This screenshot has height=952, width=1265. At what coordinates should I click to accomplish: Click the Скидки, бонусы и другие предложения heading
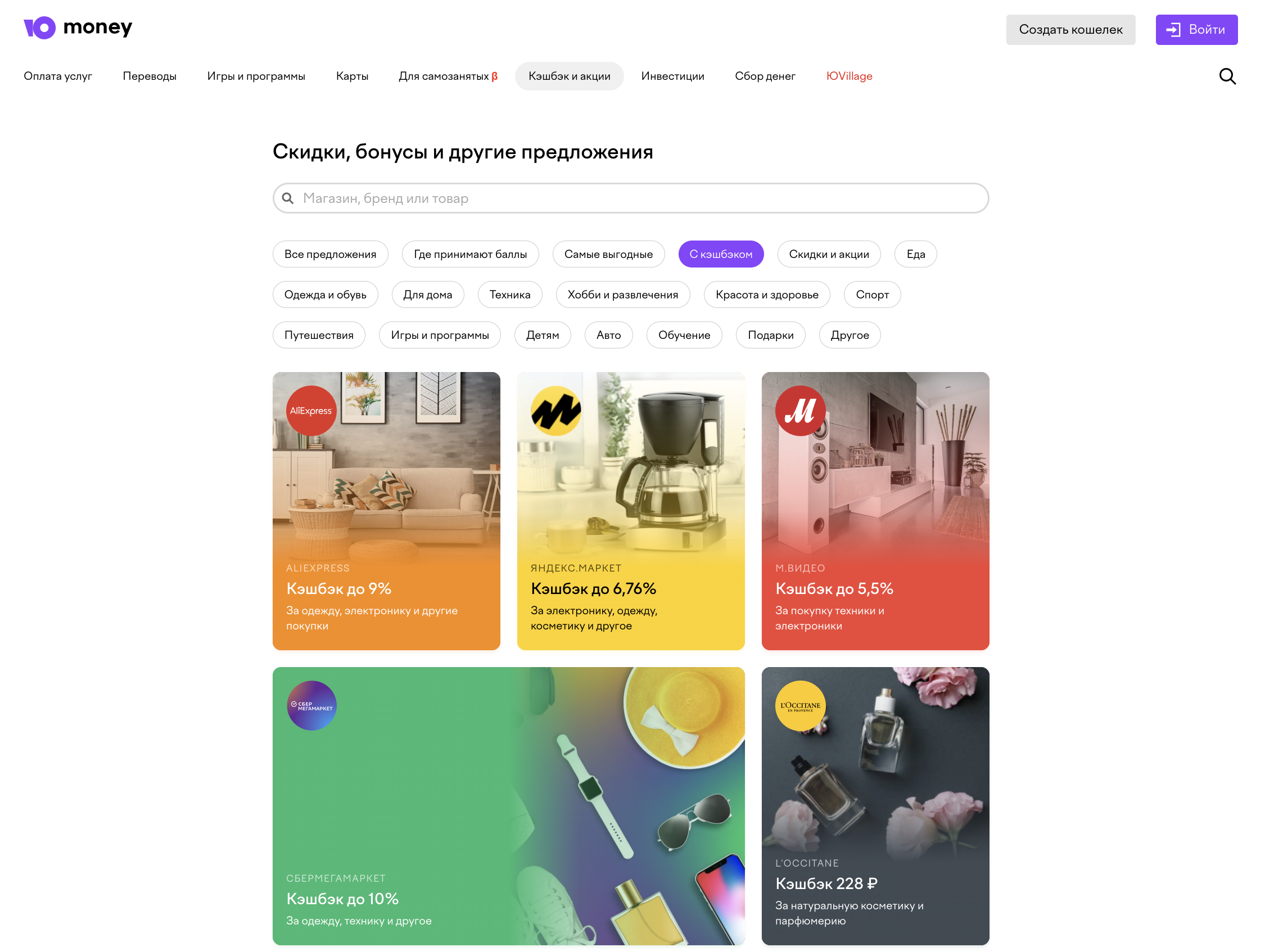click(x=463, y=152)
